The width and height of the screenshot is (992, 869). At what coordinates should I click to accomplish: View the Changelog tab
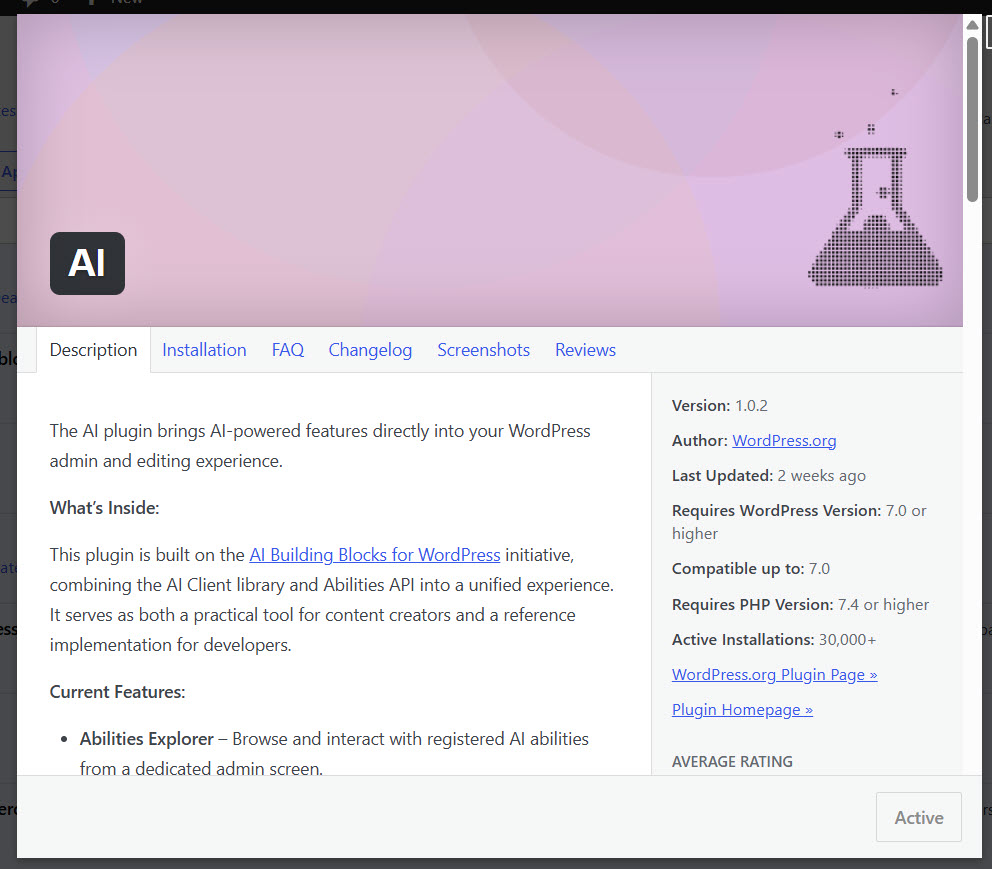click(370, 350)
